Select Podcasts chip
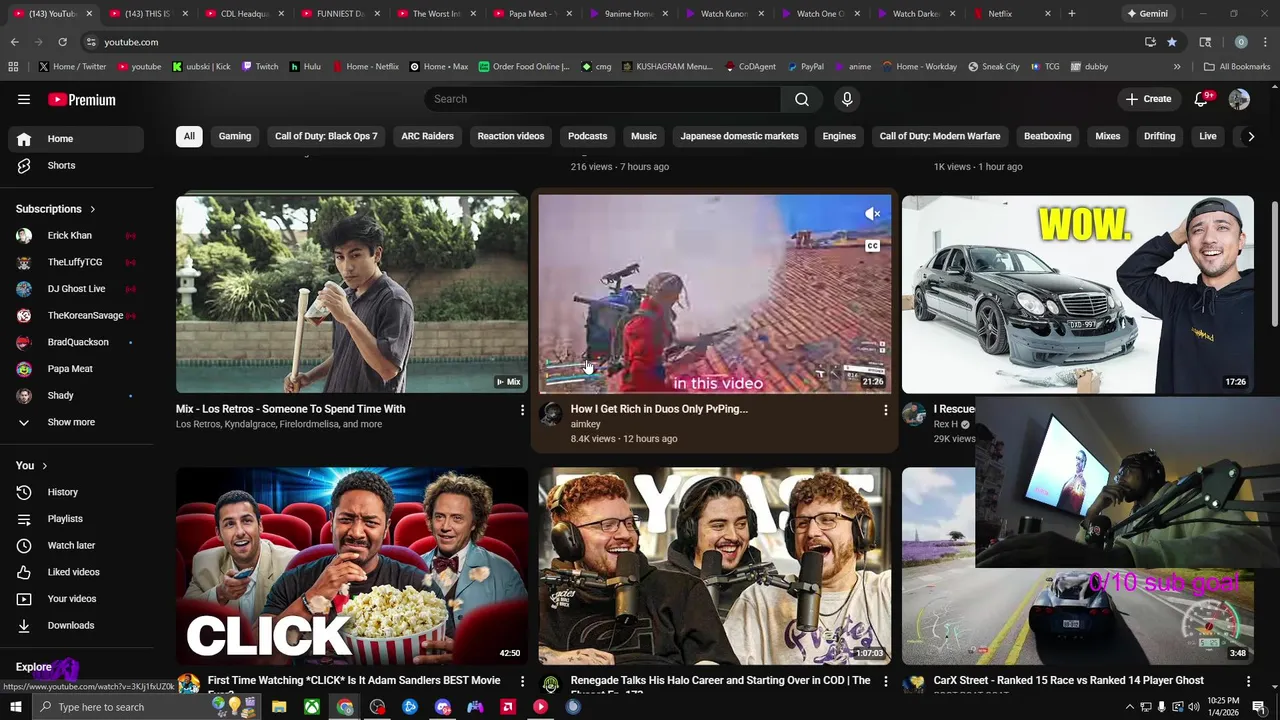This screenshot has width=1280, height=720. tap(588, 136)
